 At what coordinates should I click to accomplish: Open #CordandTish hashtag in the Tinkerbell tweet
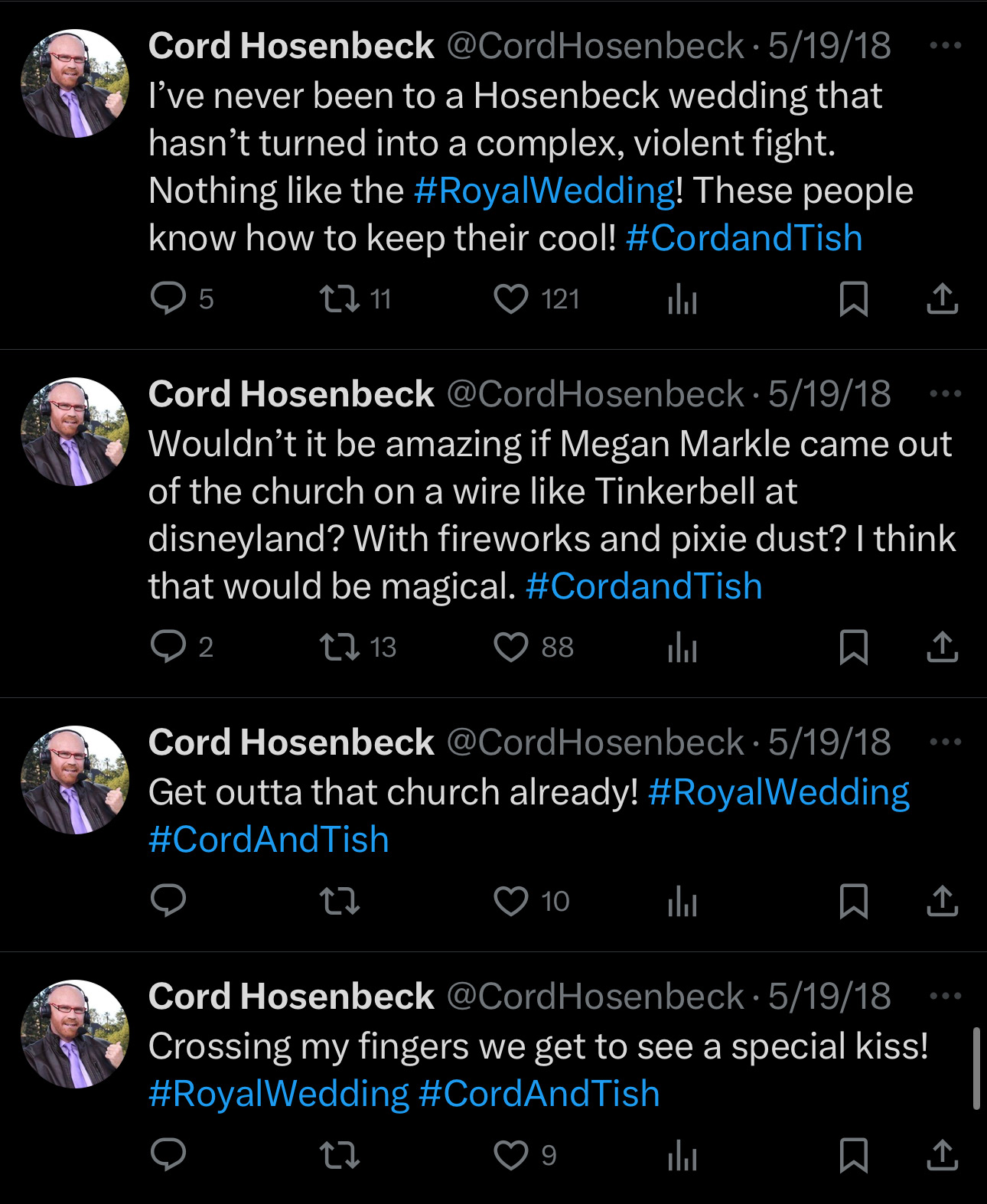643,586
